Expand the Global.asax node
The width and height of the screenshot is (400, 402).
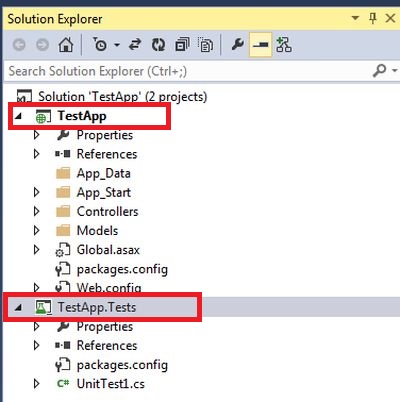(x=37, y=249)
